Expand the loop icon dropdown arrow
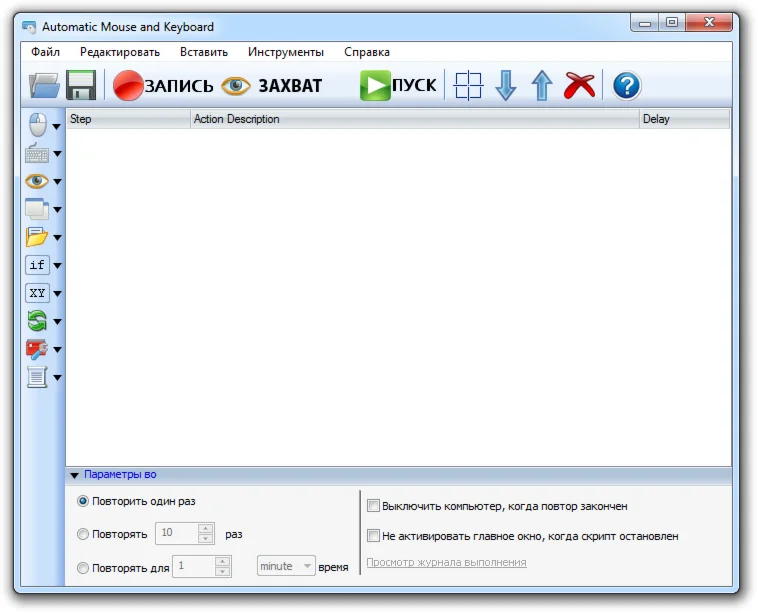 58,321
